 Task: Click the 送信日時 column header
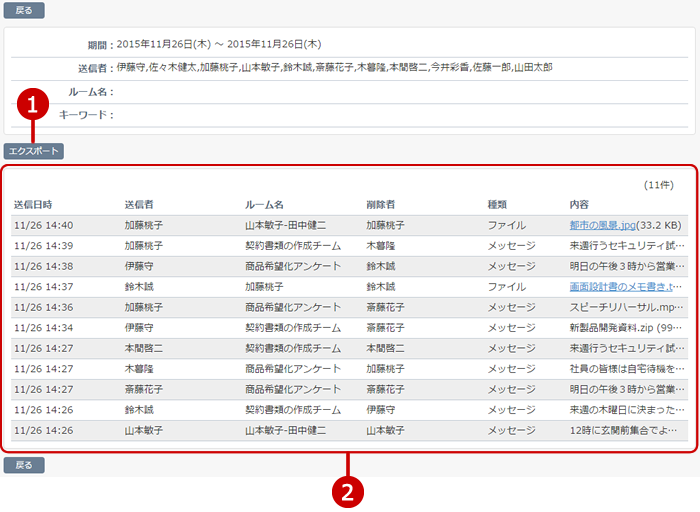click(x=33, y=205)
